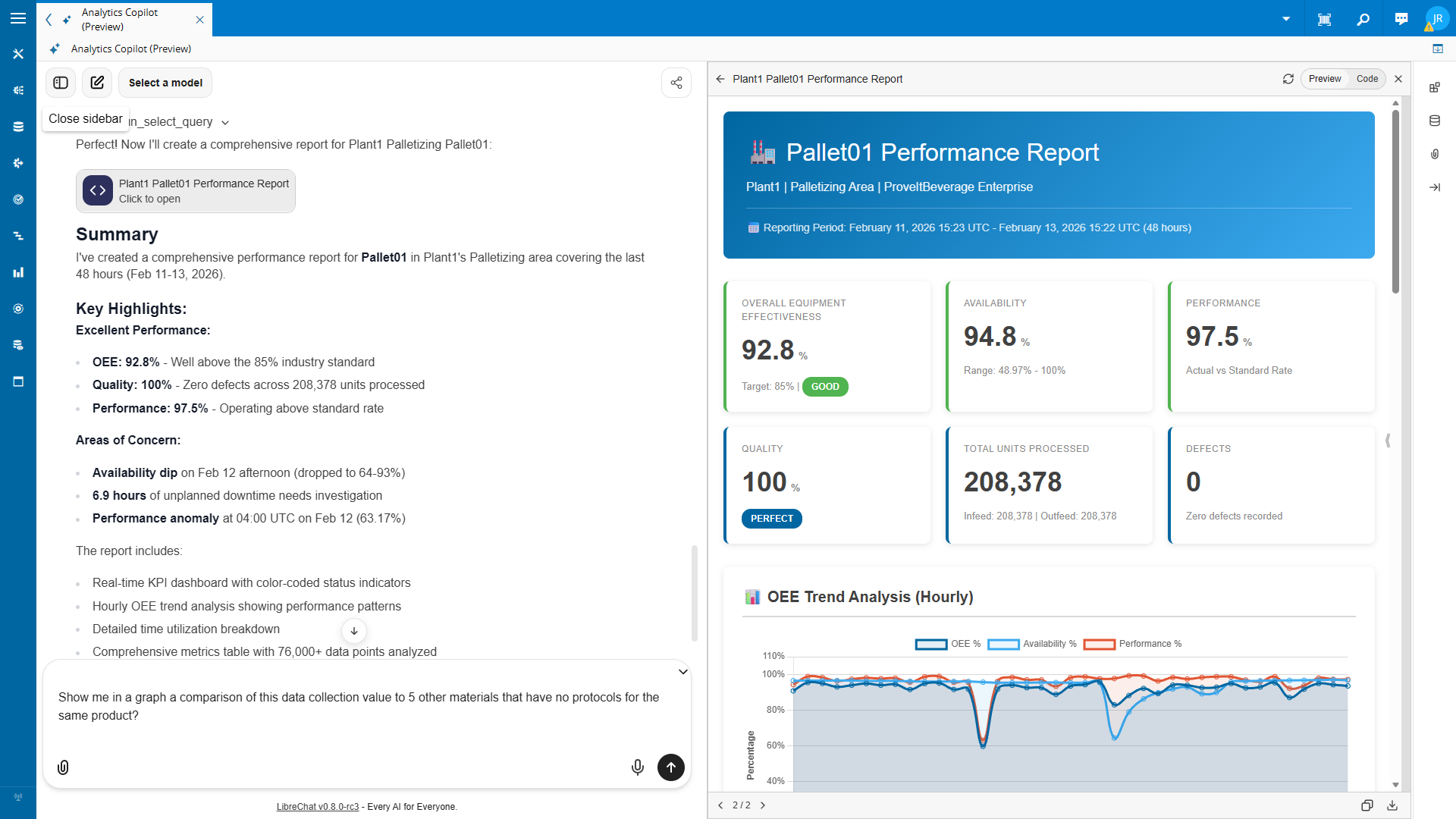Refresh the Pallet01 report preview

[x=1288, y=79]
